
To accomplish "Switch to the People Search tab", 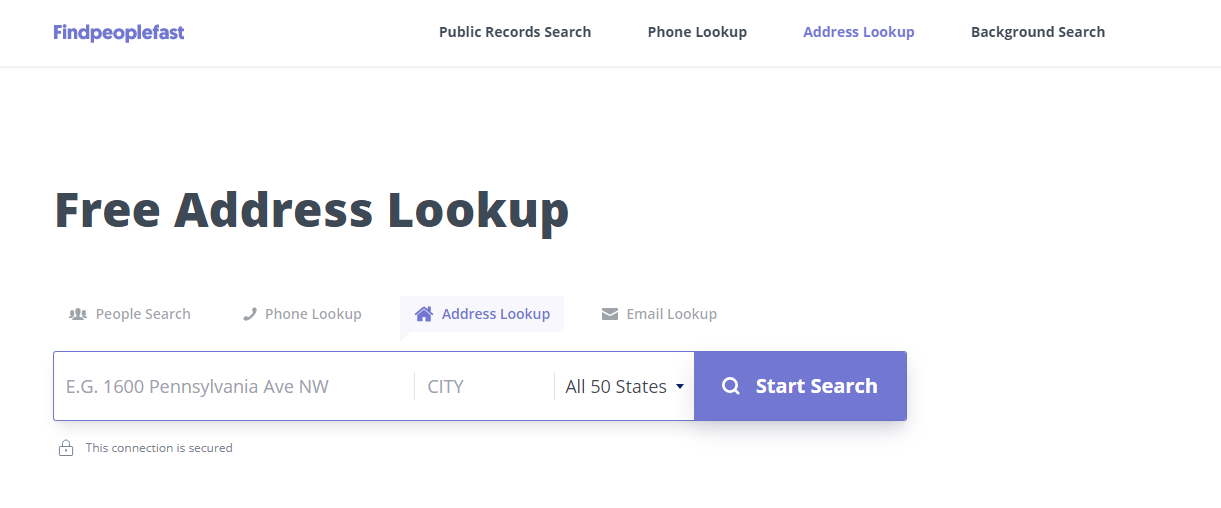I will pyautogui.click(x=130, y=314).
